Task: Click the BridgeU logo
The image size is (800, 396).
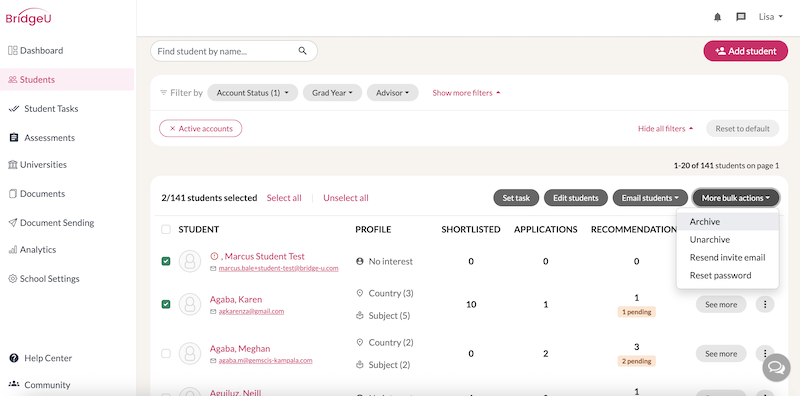Action: [x=28, y=17]
